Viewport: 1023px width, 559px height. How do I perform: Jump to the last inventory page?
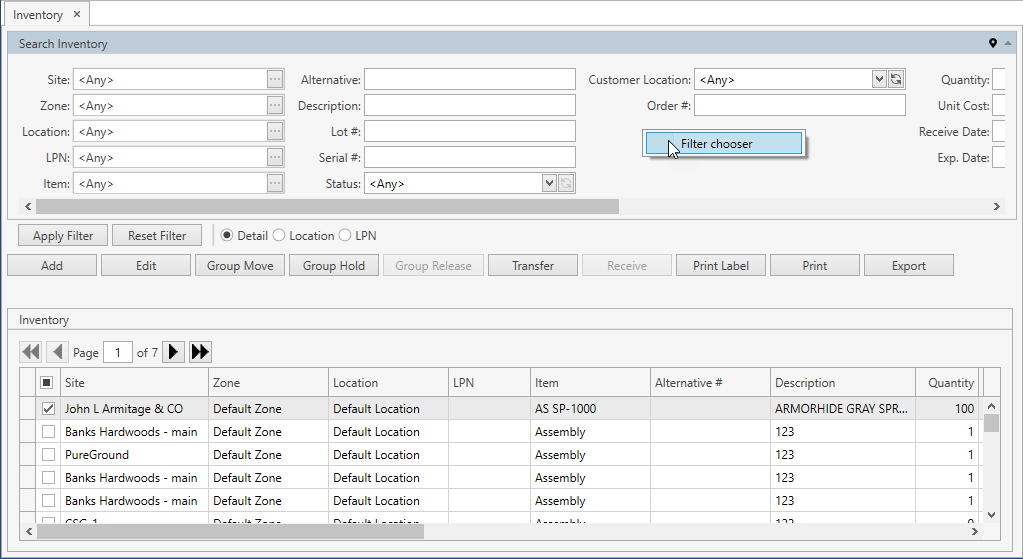(x=200, y=352)
